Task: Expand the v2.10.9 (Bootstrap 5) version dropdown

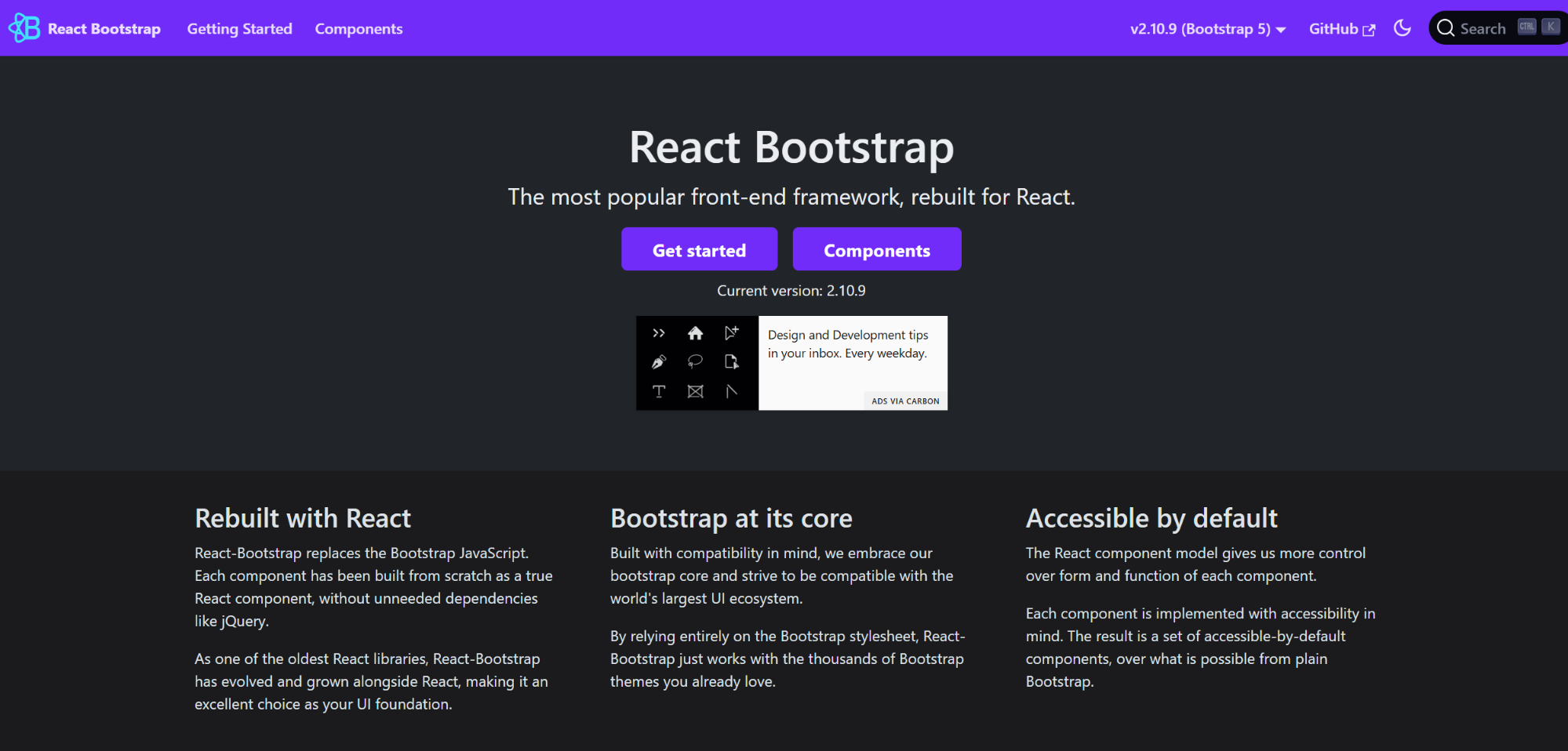Action: 1208,29
